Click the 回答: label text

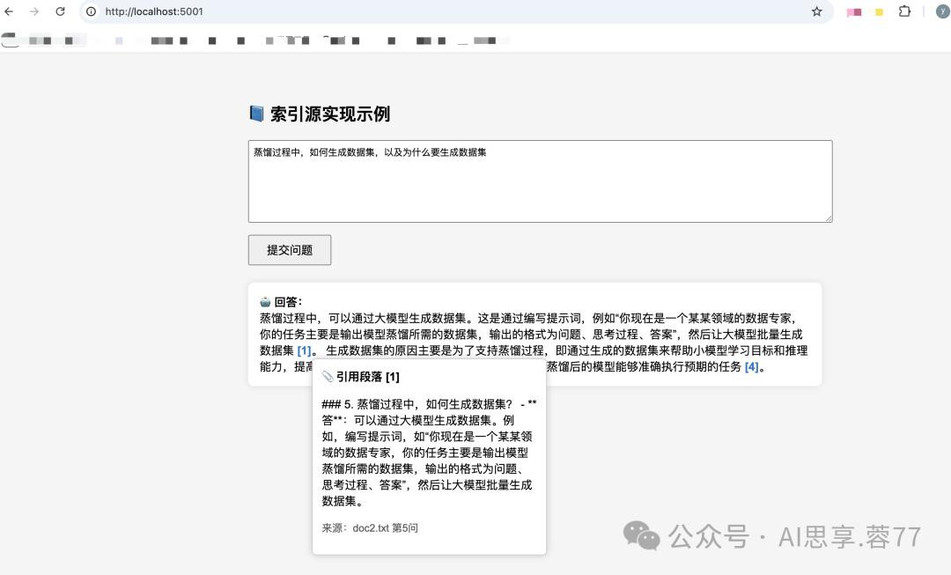coord(287,302)
